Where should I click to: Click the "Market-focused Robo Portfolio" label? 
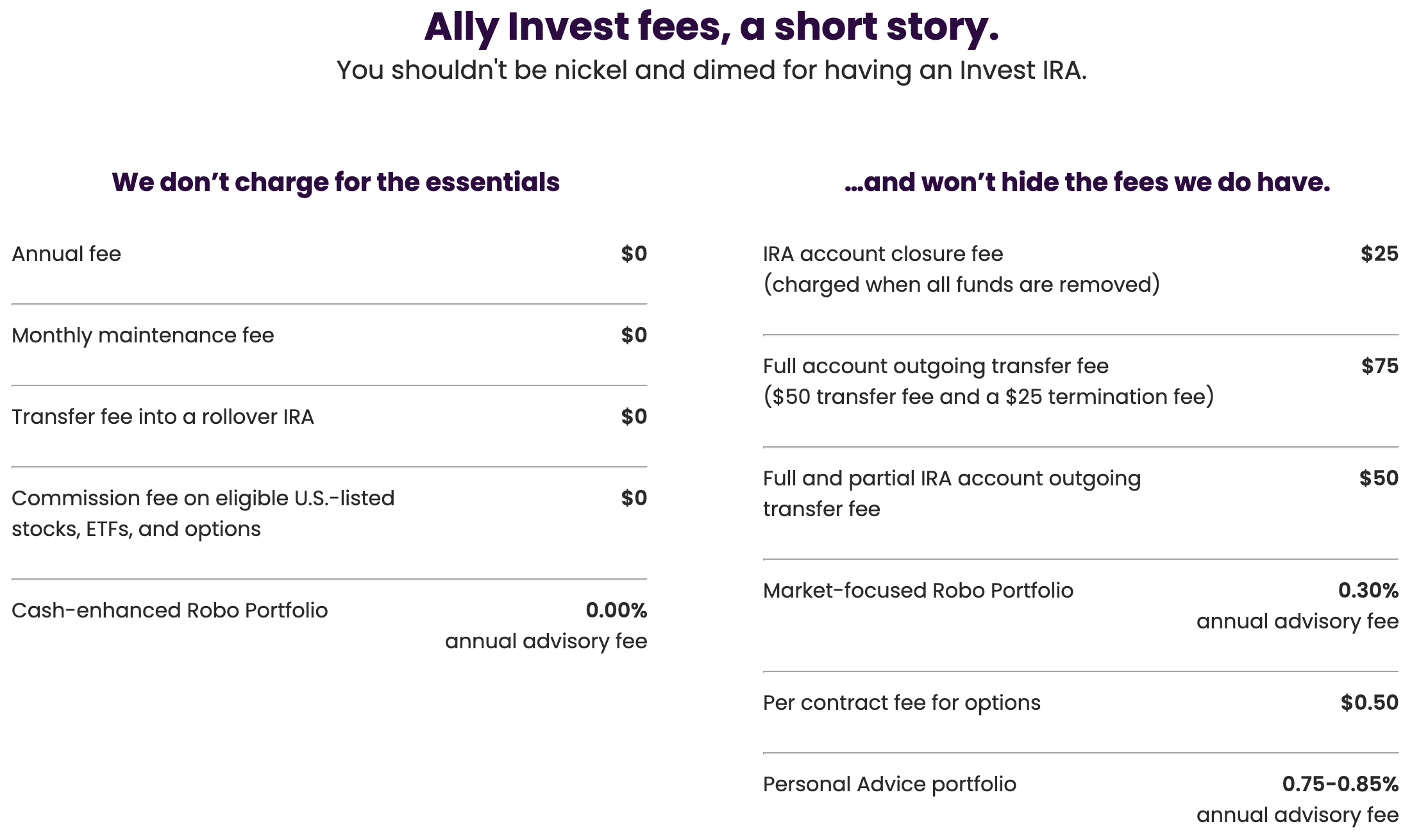click(x=918, y=591)
